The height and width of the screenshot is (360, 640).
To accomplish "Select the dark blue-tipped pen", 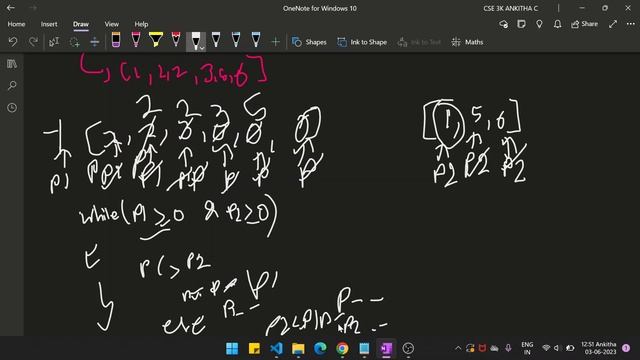I will pyautogui.click(x=236, y=40).
